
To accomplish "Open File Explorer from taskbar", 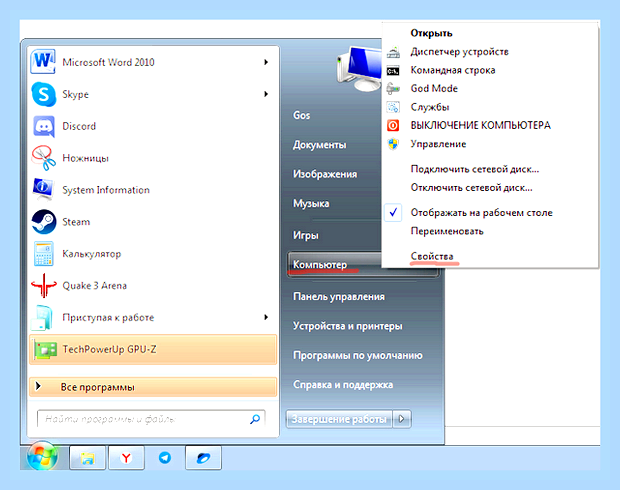I will (x=88, y=458).
